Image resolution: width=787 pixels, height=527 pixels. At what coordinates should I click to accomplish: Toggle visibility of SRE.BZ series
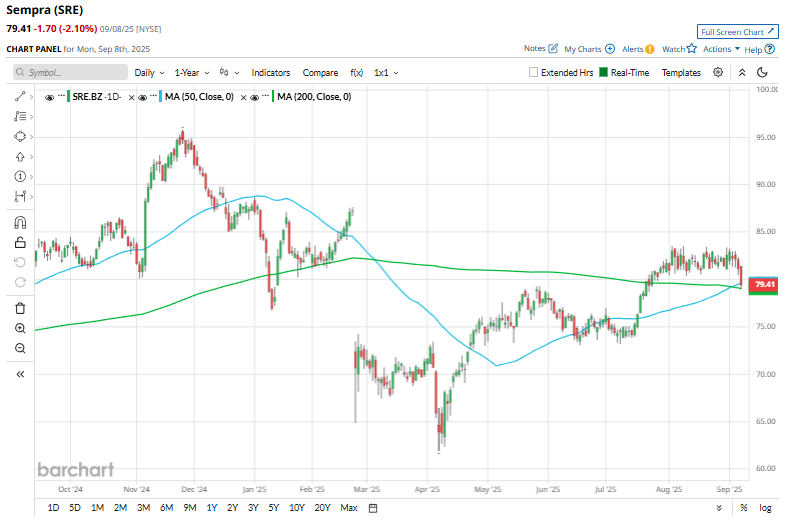click(x=49, y=97)
